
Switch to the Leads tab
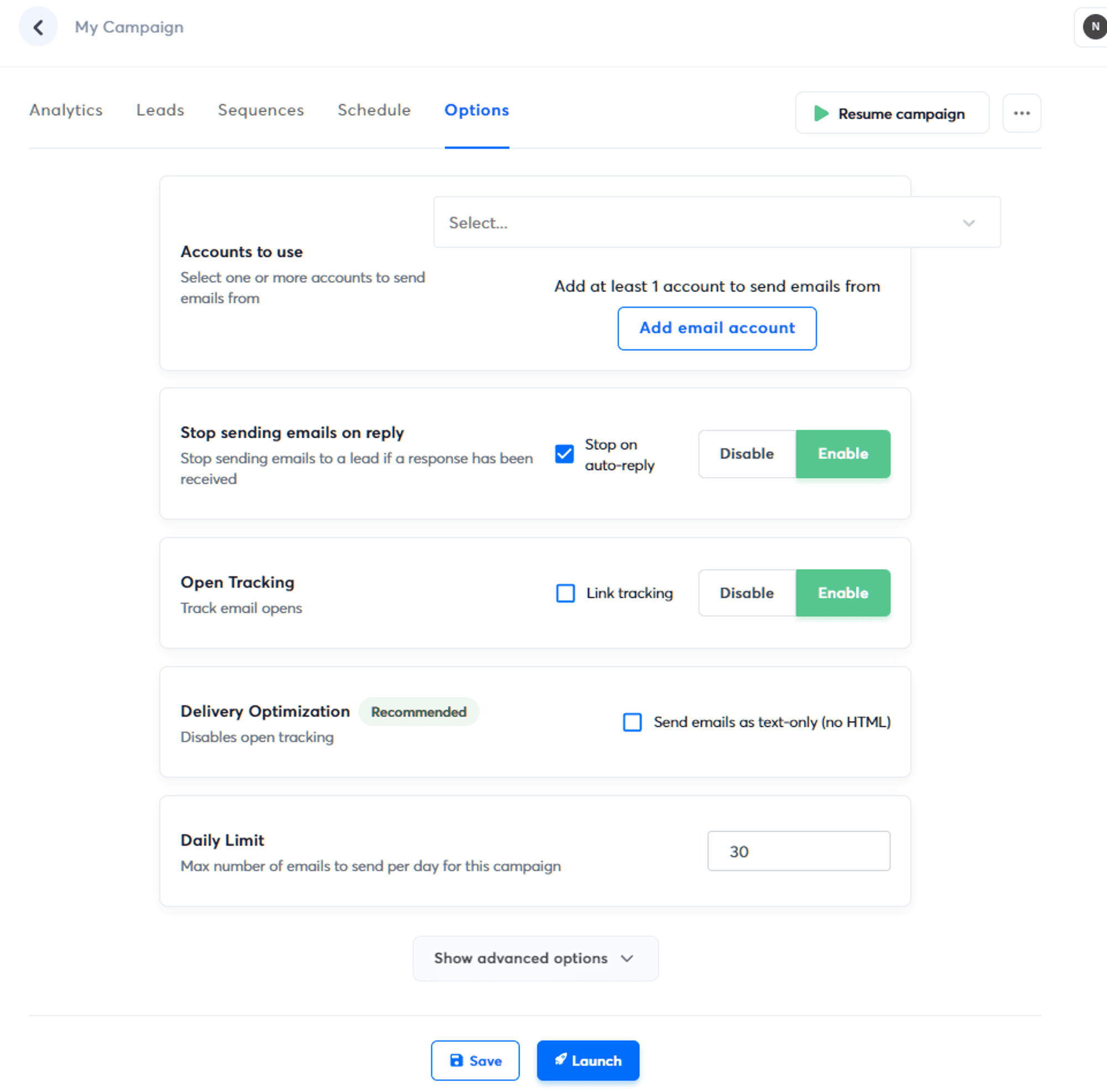click(160, 110)
